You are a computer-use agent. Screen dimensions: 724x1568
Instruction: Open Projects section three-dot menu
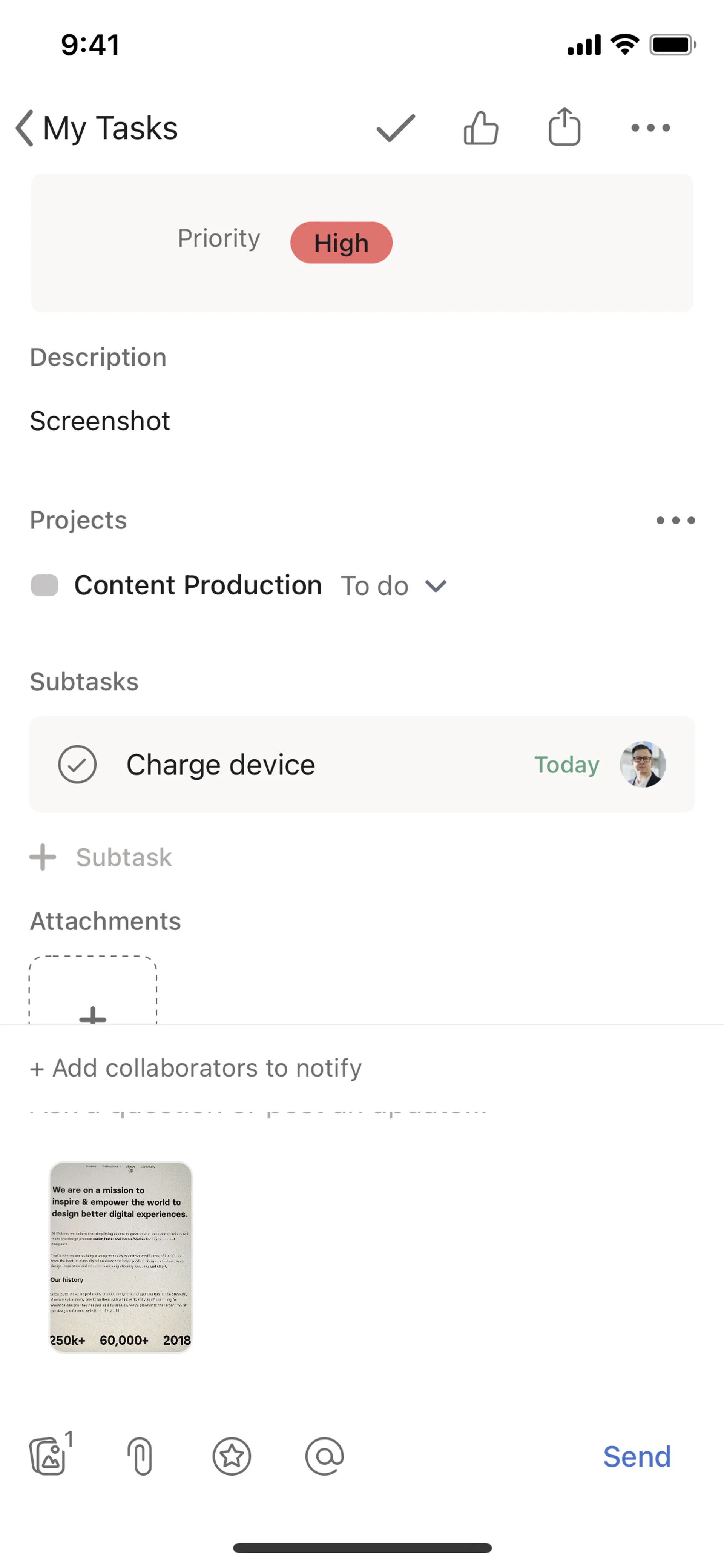pyautogui.click(x=675, y=521)
